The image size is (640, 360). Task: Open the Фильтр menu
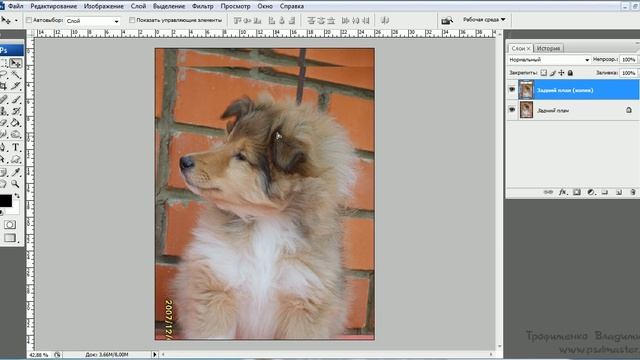pyautogui.click(x=202, y=6)
